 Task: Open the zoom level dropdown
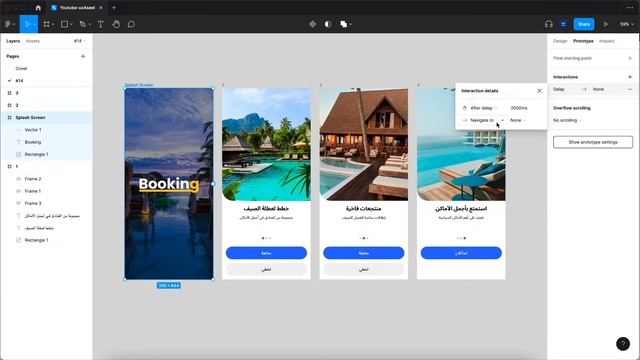[x=626, y=24]
